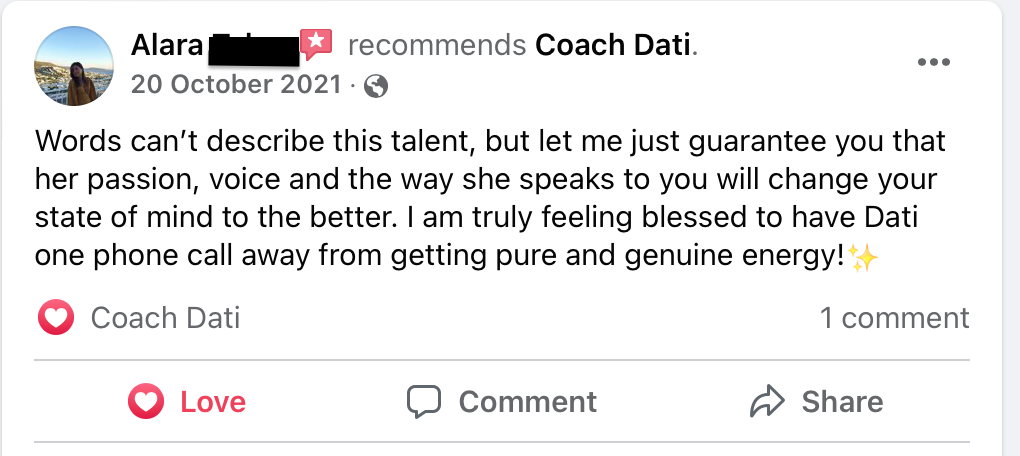Click the review text starting 'Words can't describe'
Viewport: 1020px width, 456px height.
click(490, 141)
